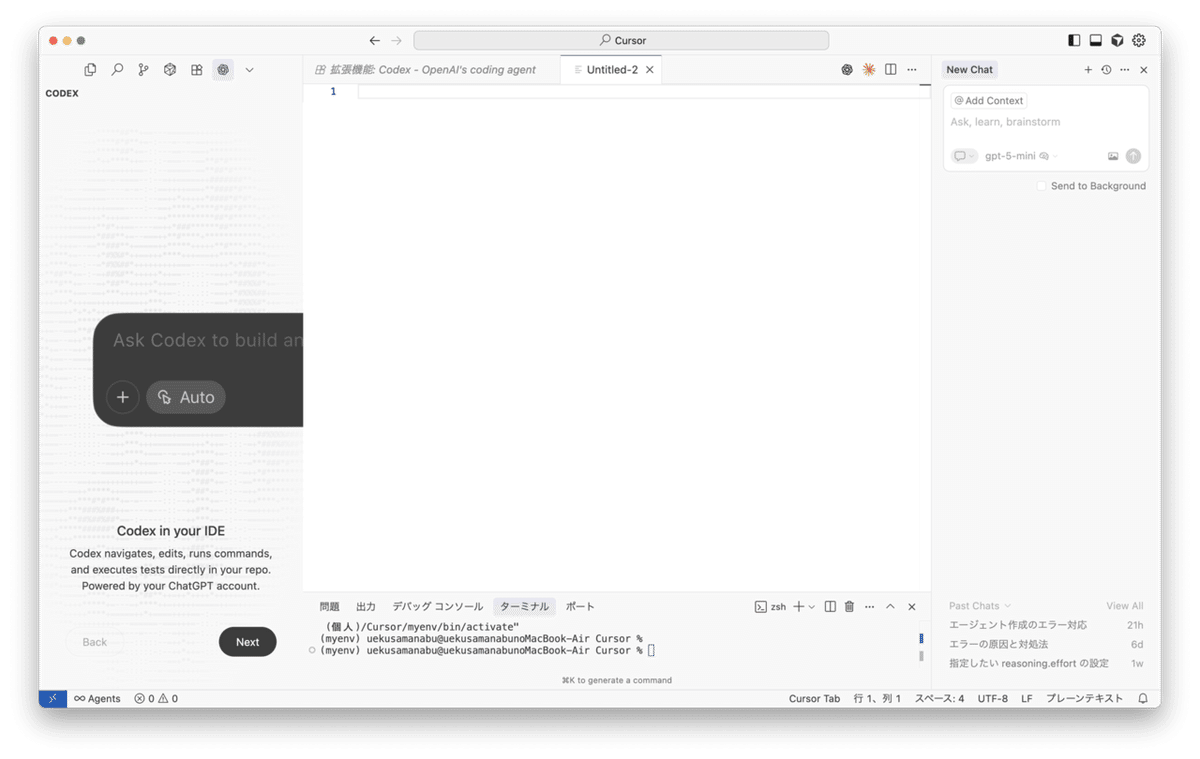This screenshot has height=759, width=1200.
Task: Open Codex settings gear in the editor toolbar
Action: 846,69
